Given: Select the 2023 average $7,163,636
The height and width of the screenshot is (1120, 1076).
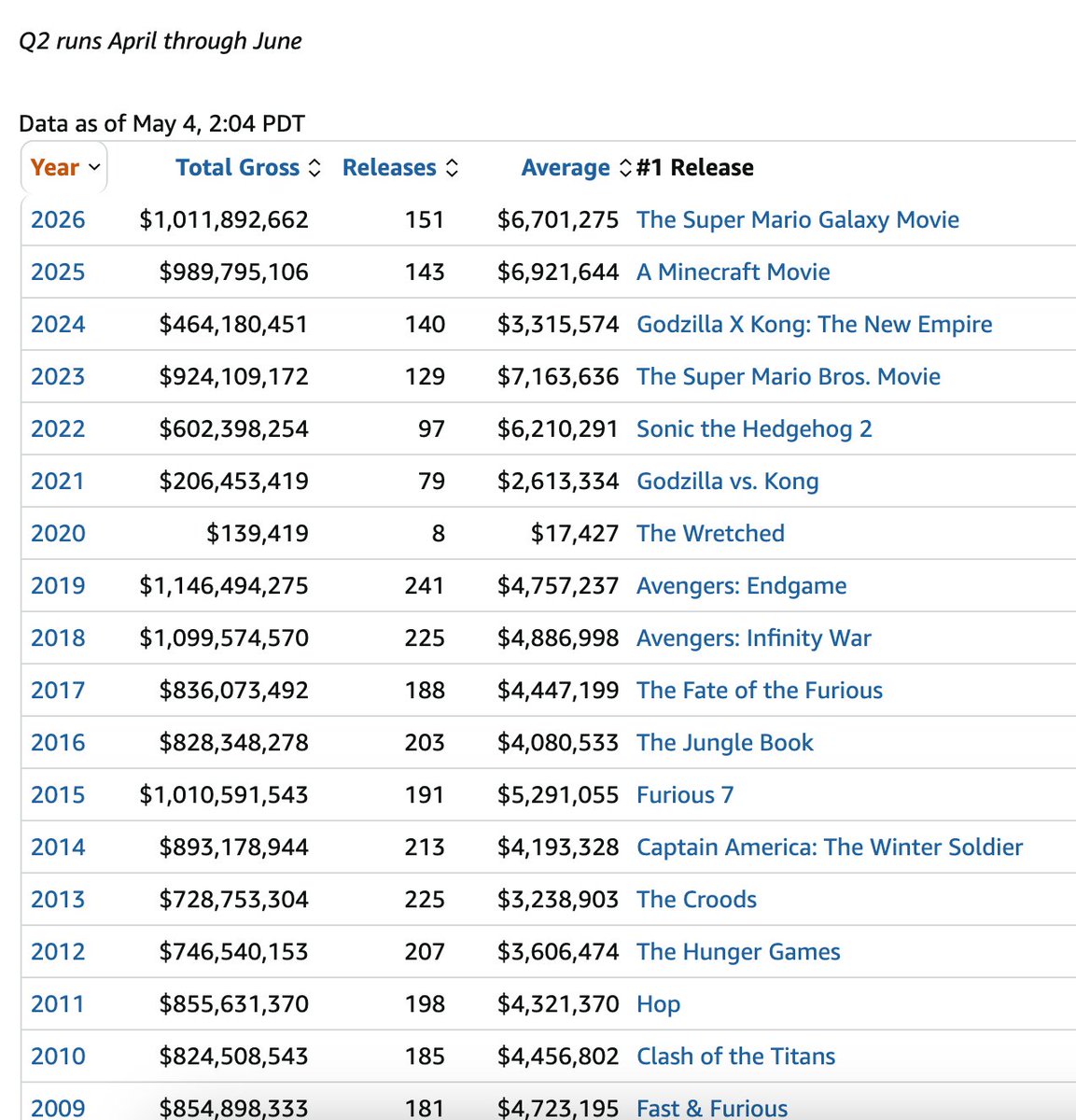Looking at the screenshot, I should (x=558, y=377).
